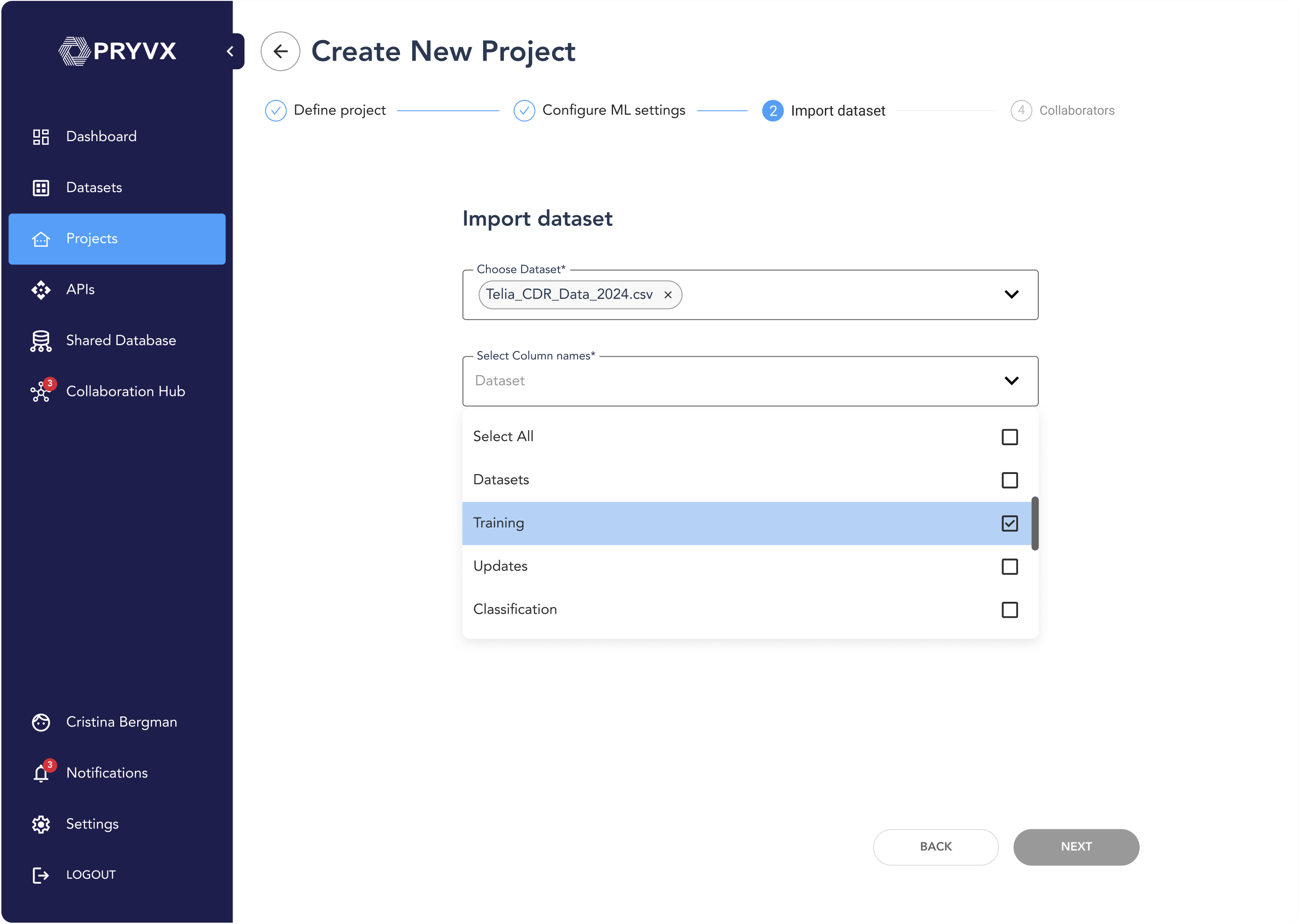
Task: Remove Telia_CDR_Data_2024.csv chip with x
Action: tap(668, 295)
